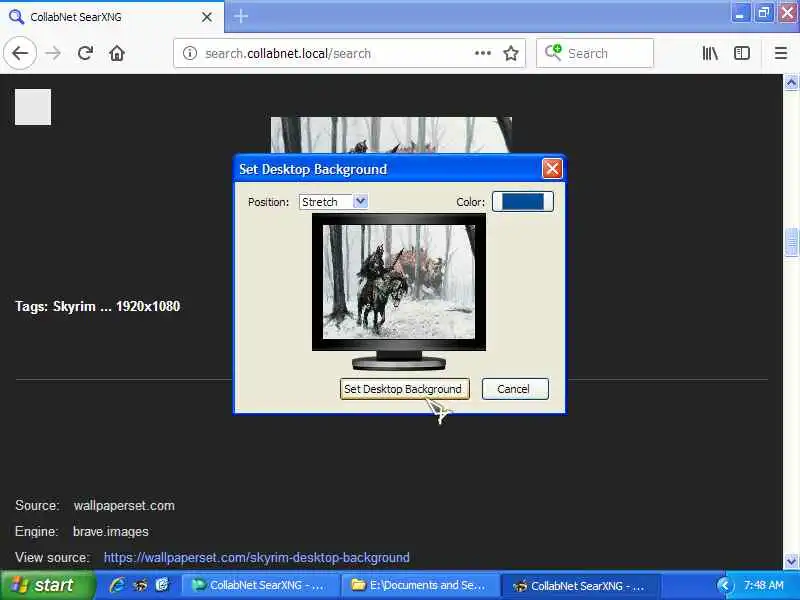This screenshot has height=600, width=800.
Task: Switch to E:\Documents and Se... taskbar window
Action: pyautogui.click(x=418, y=585)
